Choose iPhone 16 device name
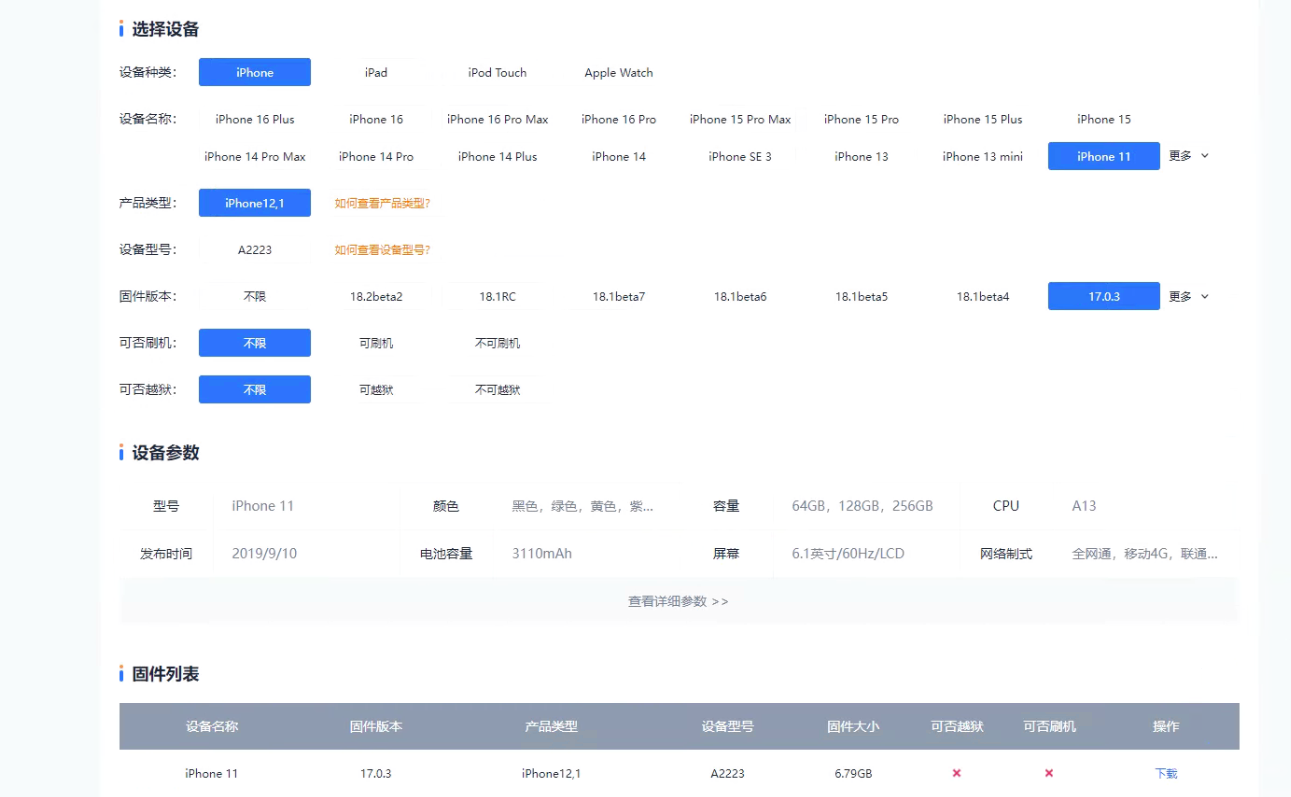This screenshot has width=1291, height=797. 376,119
